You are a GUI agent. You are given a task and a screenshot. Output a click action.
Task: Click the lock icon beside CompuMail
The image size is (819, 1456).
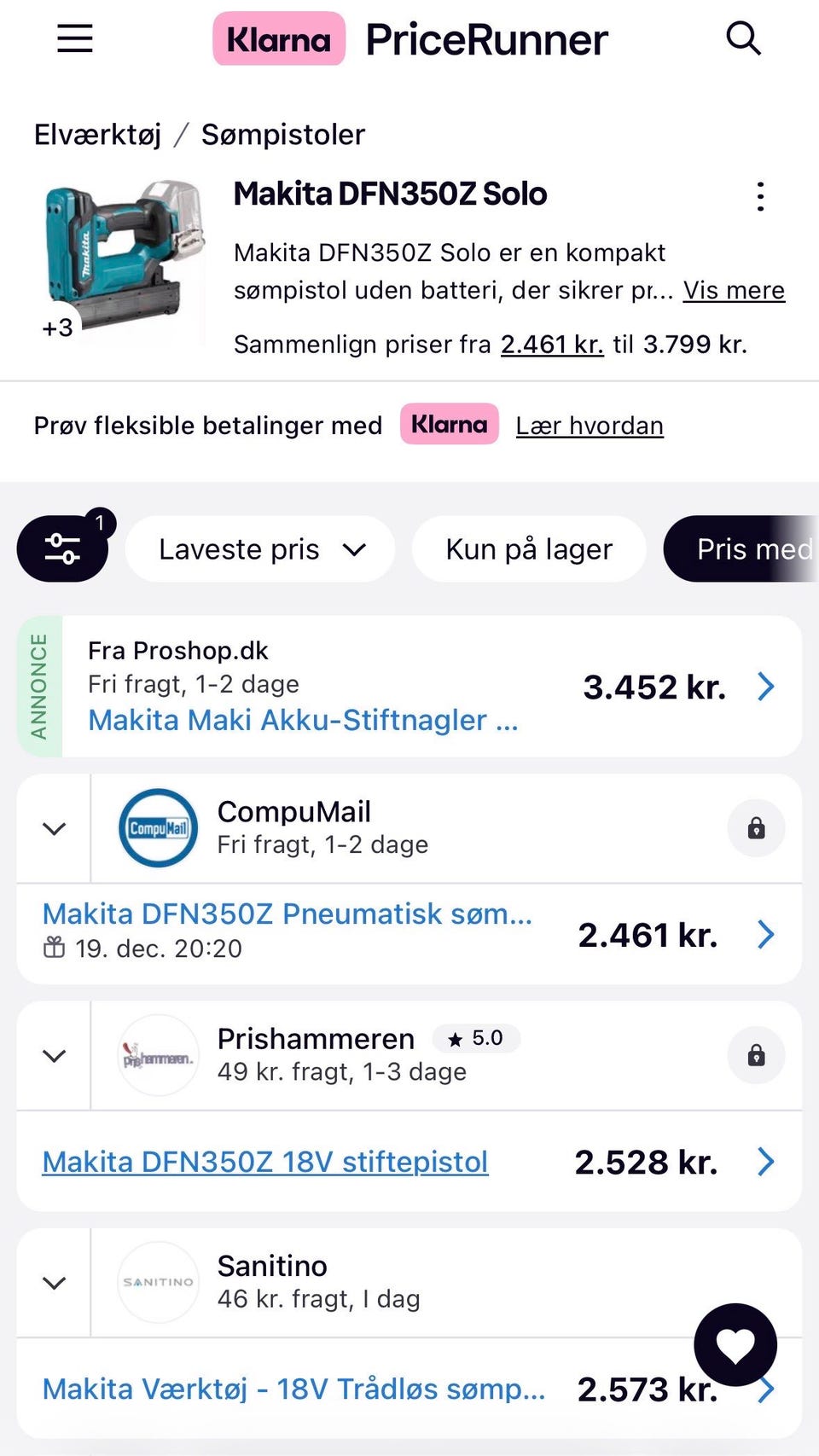click(756, 828)
